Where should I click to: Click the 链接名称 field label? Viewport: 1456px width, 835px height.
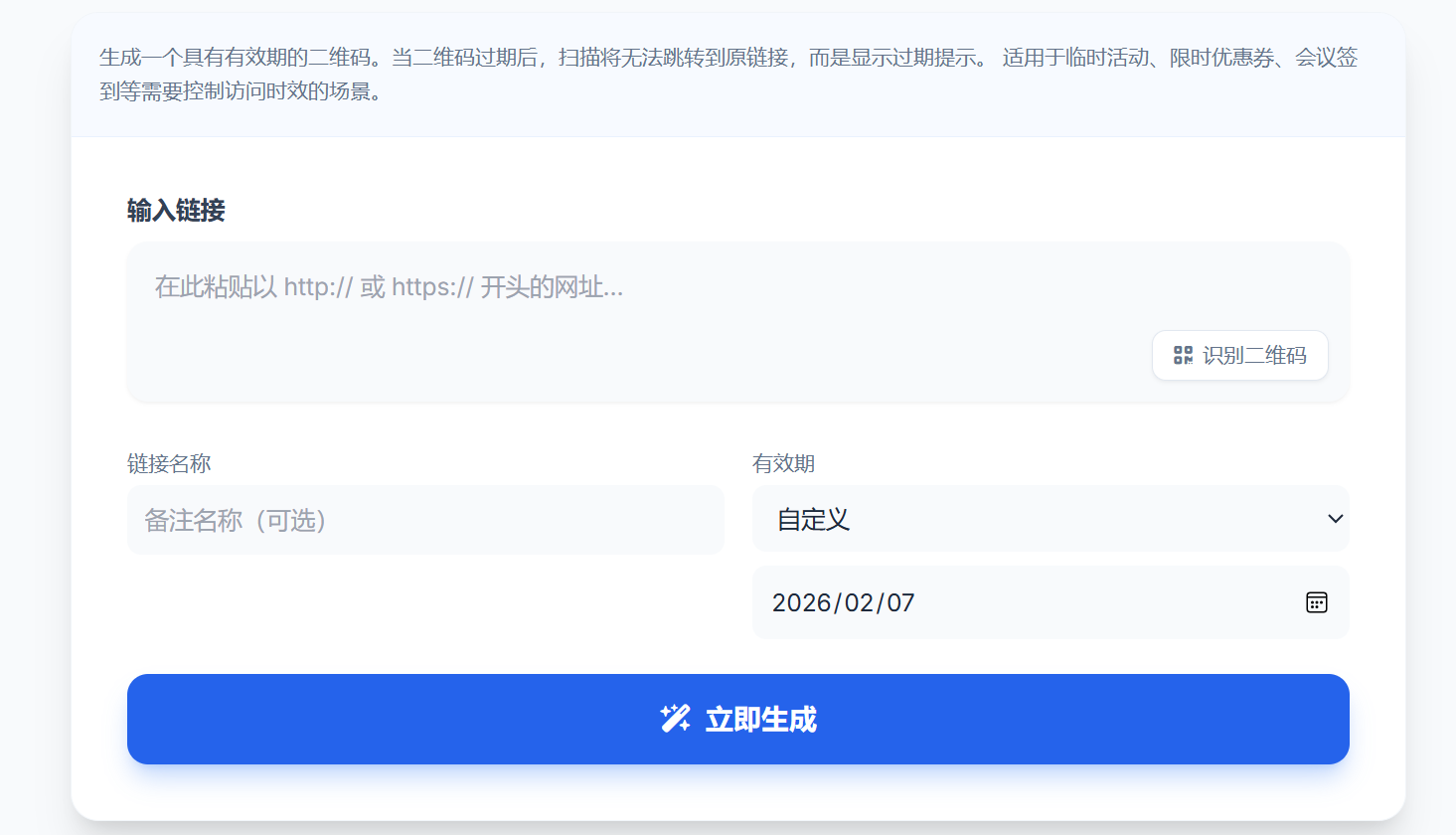coord(169,463)
